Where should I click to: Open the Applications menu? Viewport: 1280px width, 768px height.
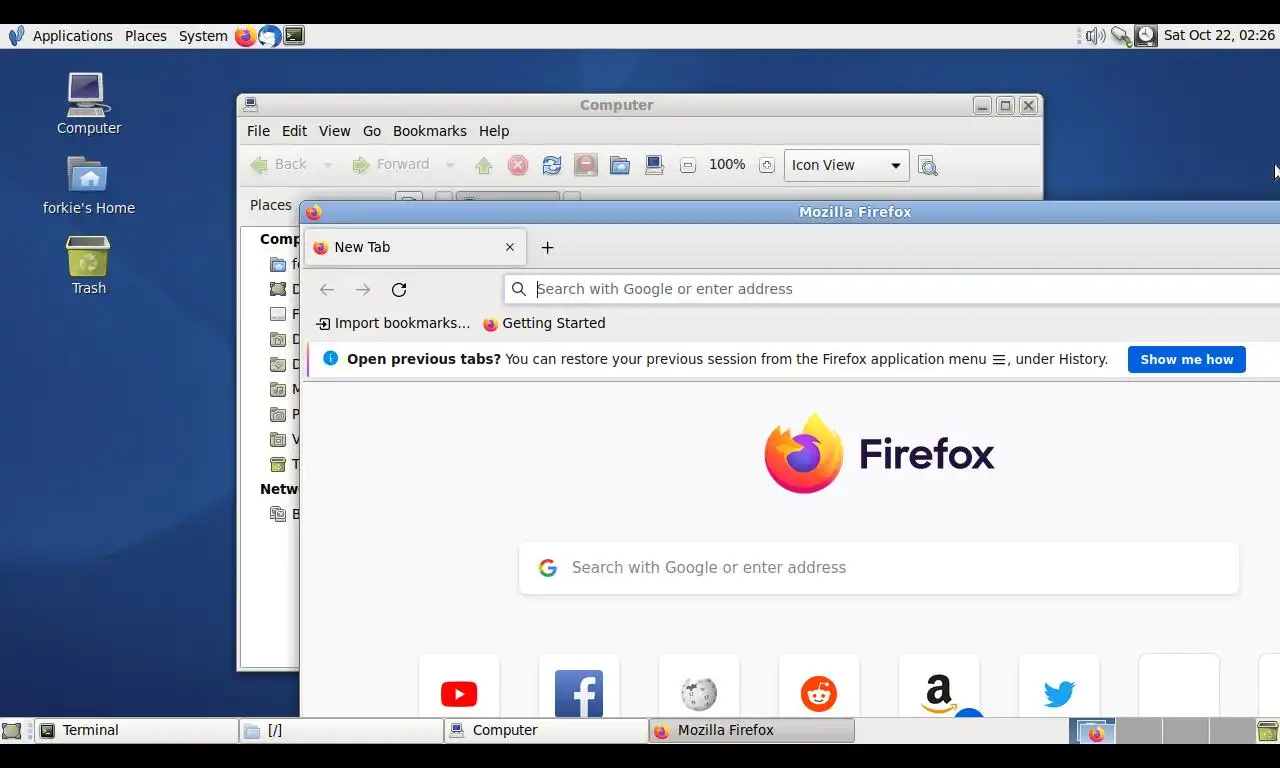pyautogui.click(x=72, y=36)
